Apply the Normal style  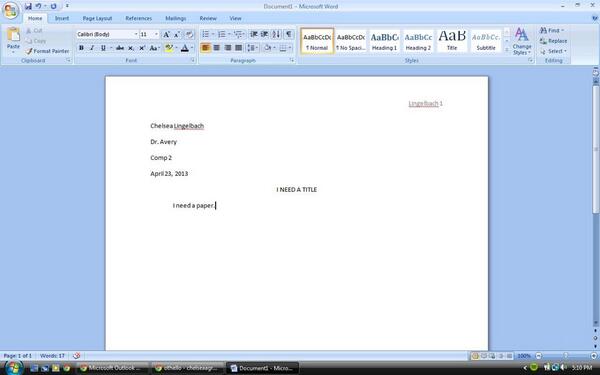coord(317,41)
